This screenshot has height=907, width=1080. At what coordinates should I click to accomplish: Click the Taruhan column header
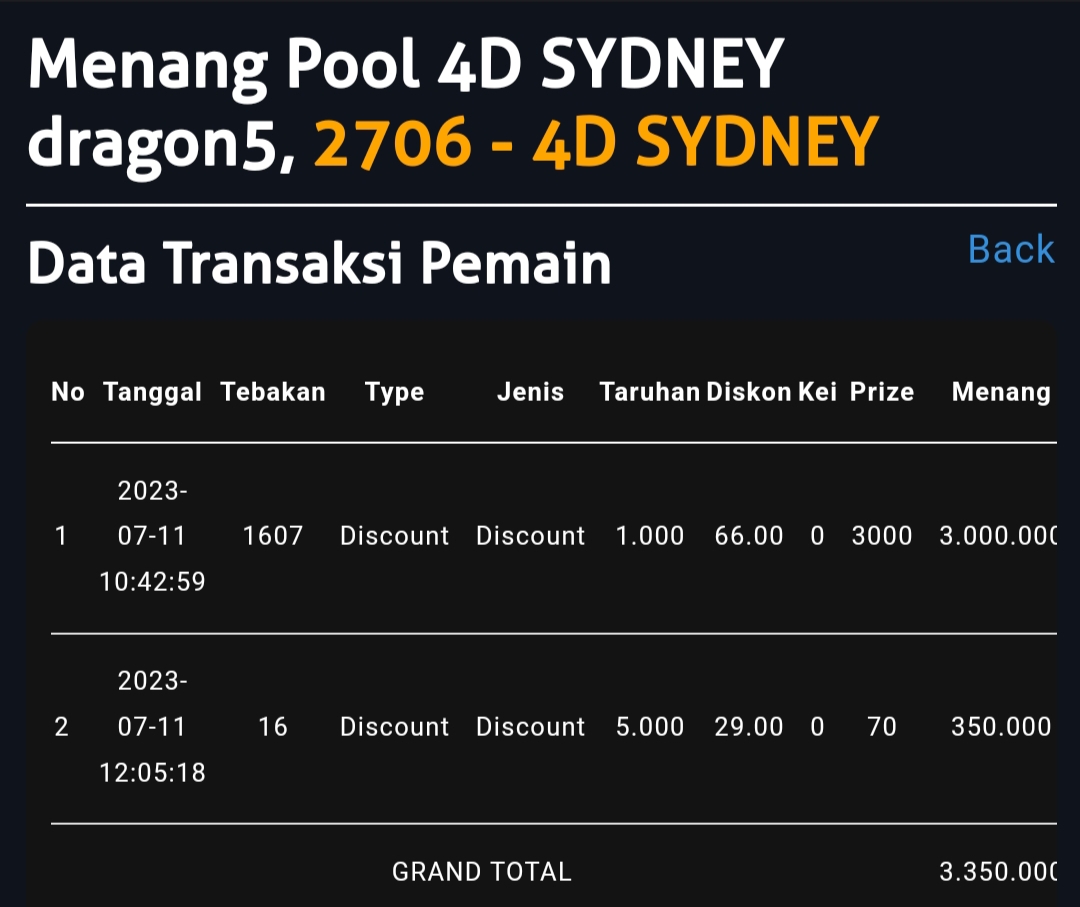(649, 392)
